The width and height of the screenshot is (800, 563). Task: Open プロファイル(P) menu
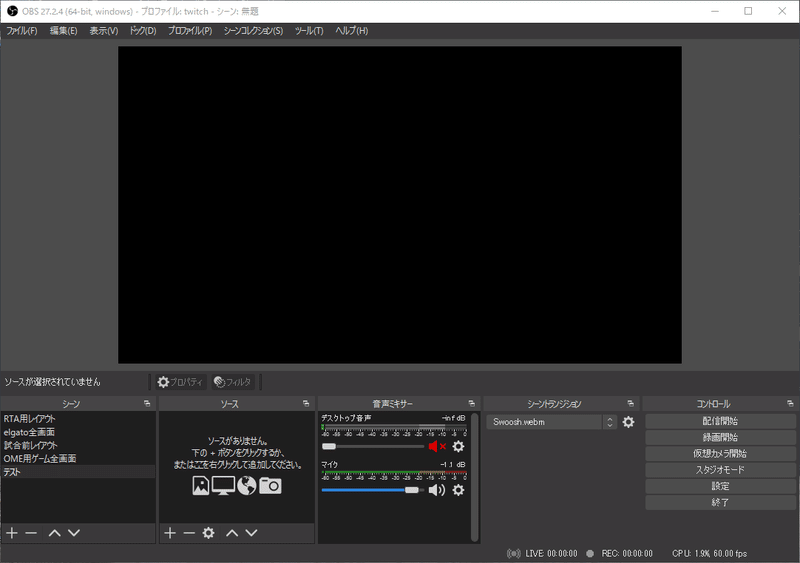coord(190,31)
